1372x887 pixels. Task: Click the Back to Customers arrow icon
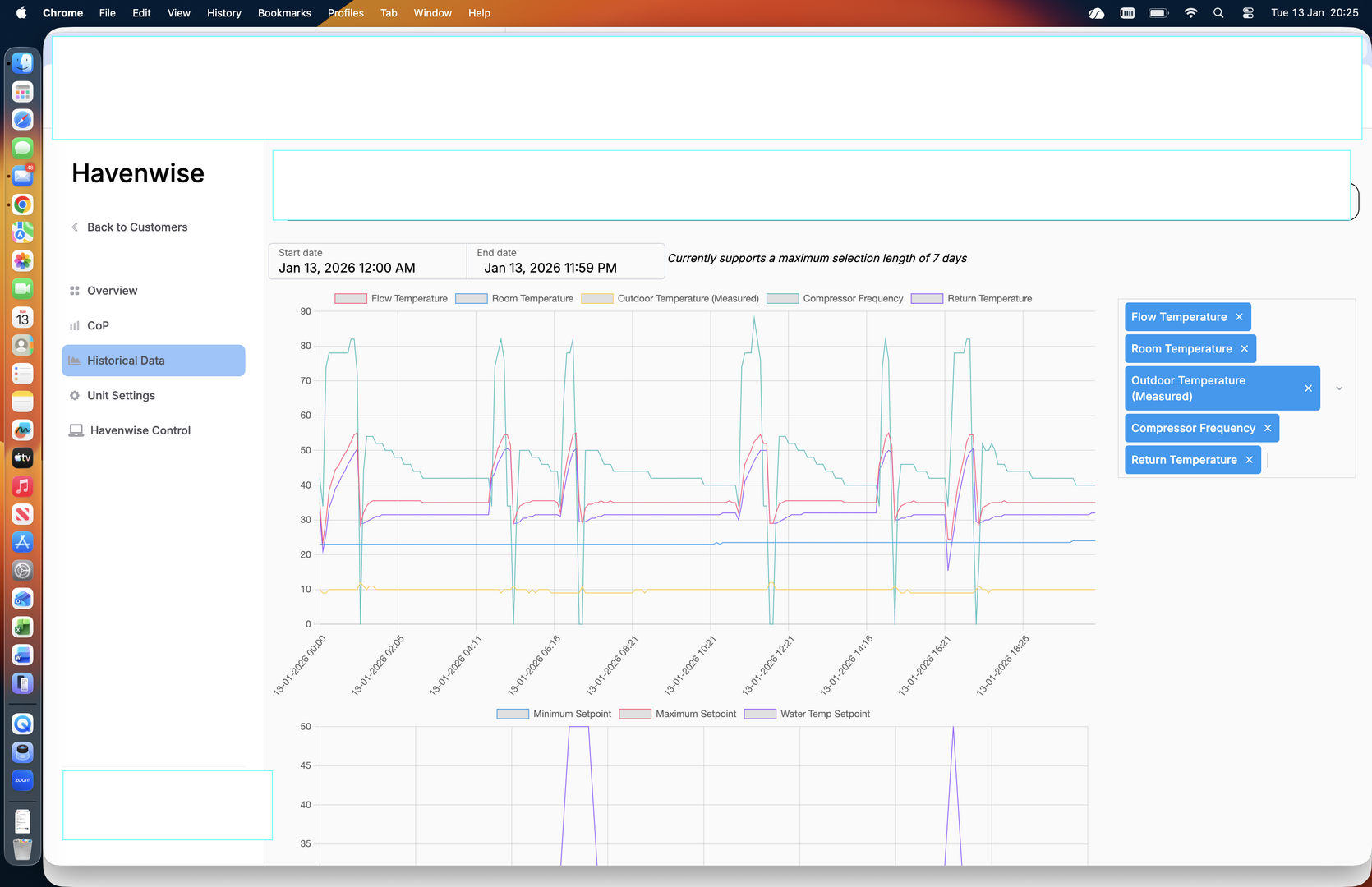click(x=75, y=227)
